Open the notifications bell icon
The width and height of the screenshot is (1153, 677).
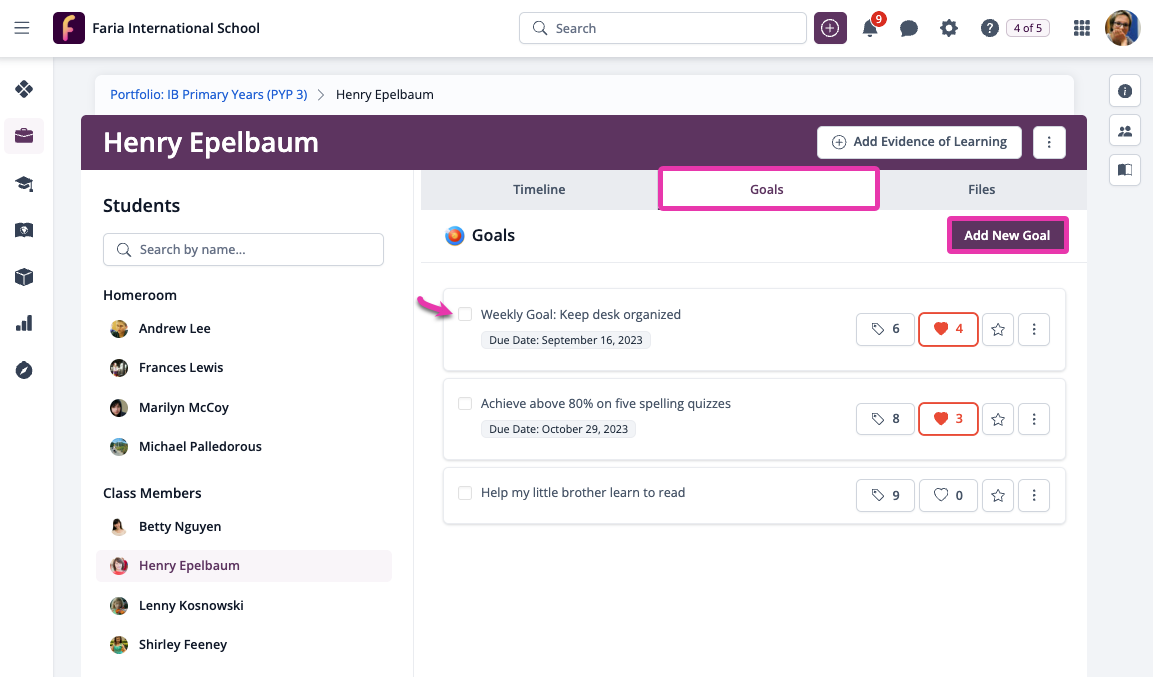pos(870,28)
